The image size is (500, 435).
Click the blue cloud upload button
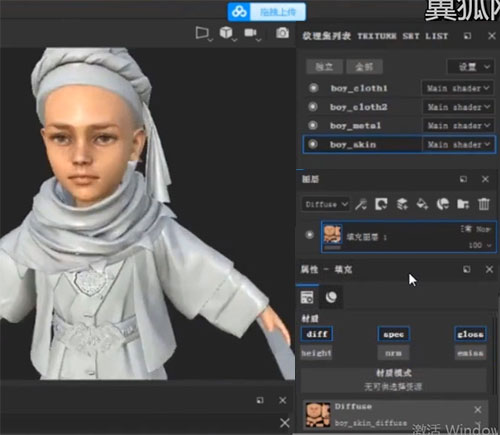pos(267,12)
